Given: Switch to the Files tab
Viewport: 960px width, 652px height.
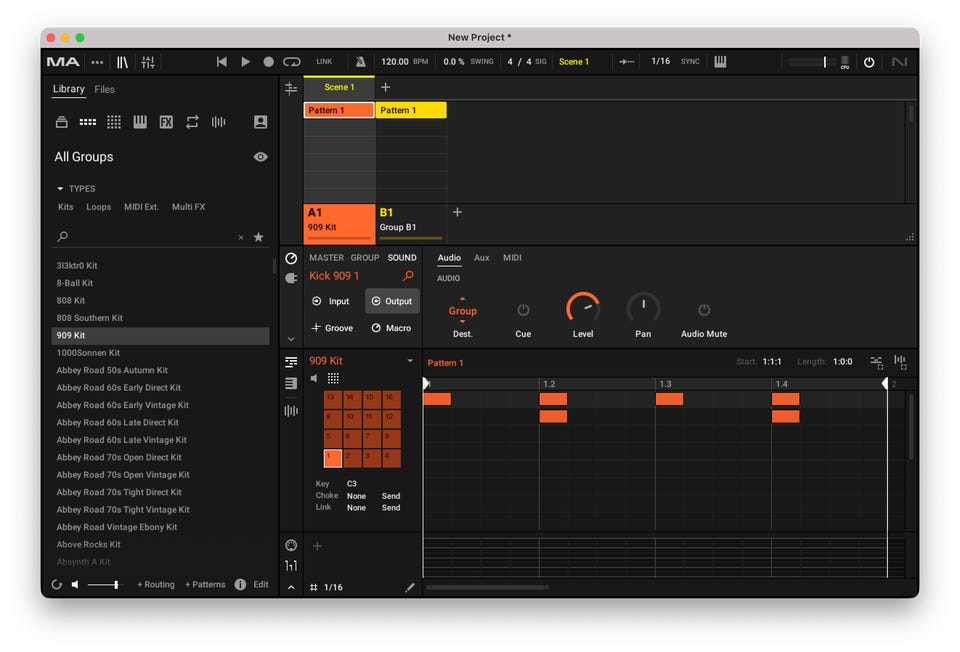Looking at the screenshot, I should click(x=104, y=89).
